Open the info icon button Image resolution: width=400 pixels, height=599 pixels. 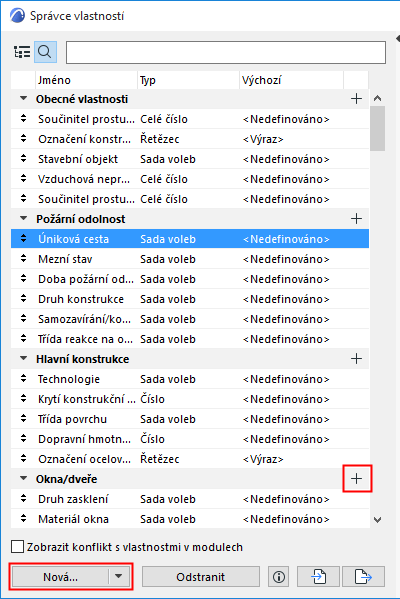pyautogui.click(x=279, y=577)
